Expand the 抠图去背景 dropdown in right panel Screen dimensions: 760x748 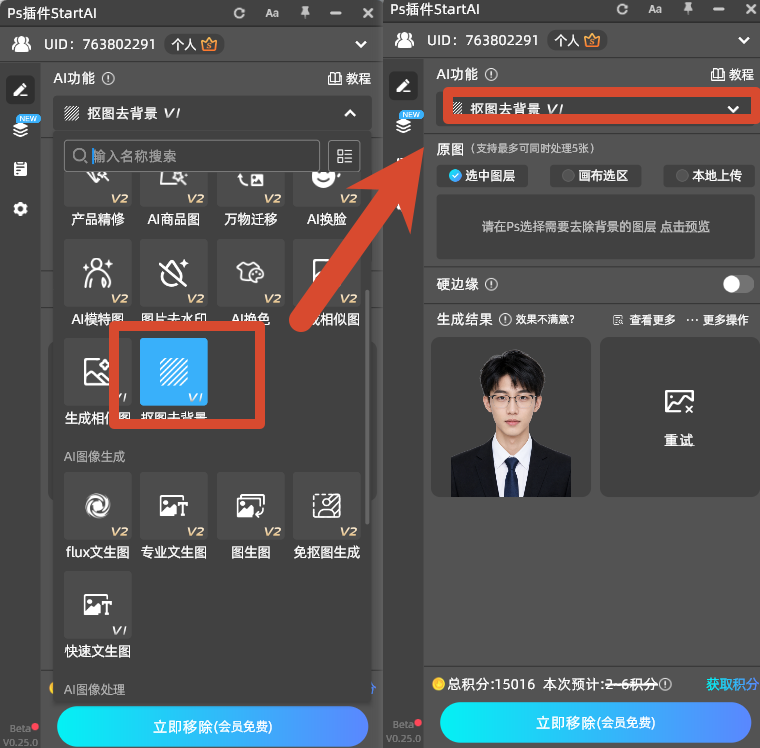tap(733, 109)
